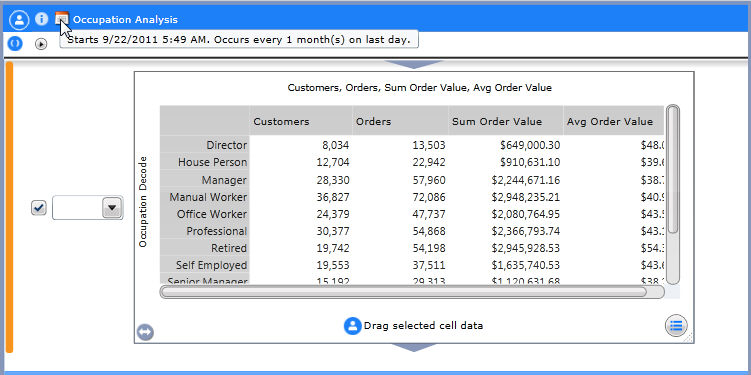The width and height of the screenshot is (751, 375).
Task: Click the horizontal scrollbar under the grid
Action: [412, 292]
